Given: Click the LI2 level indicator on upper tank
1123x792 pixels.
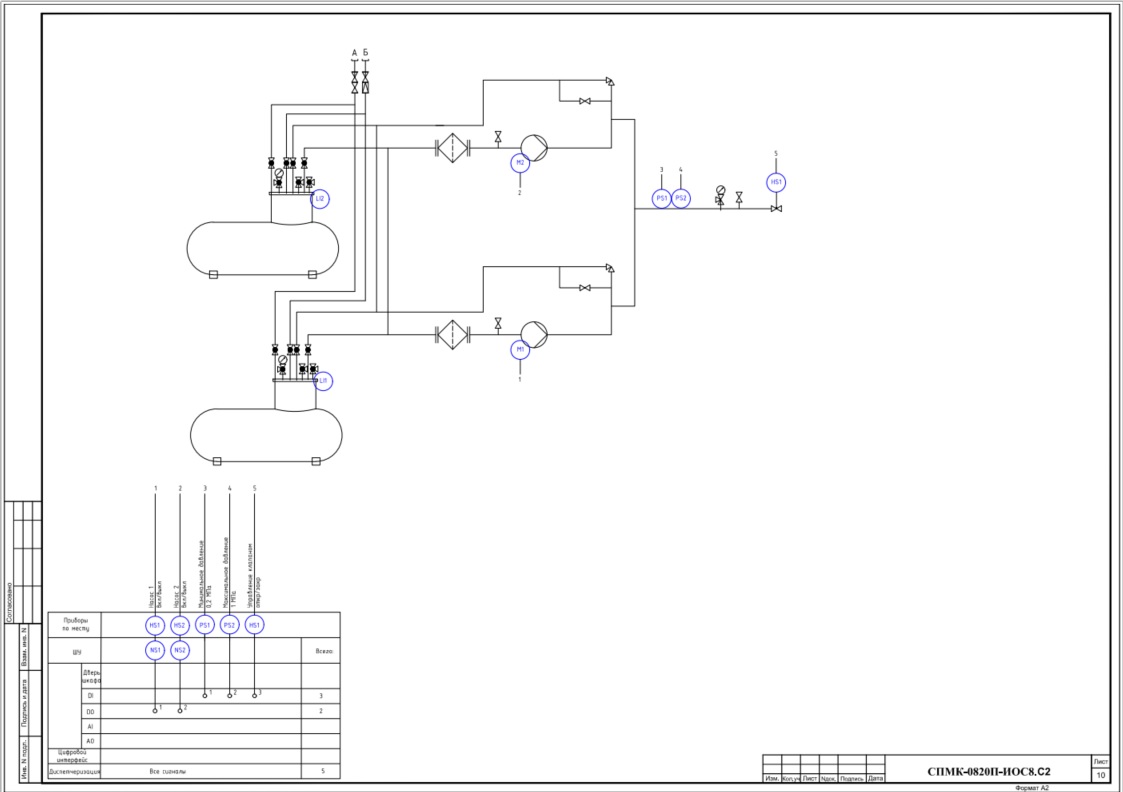Looking at the screenshot, I should click(x=319, y=198).
